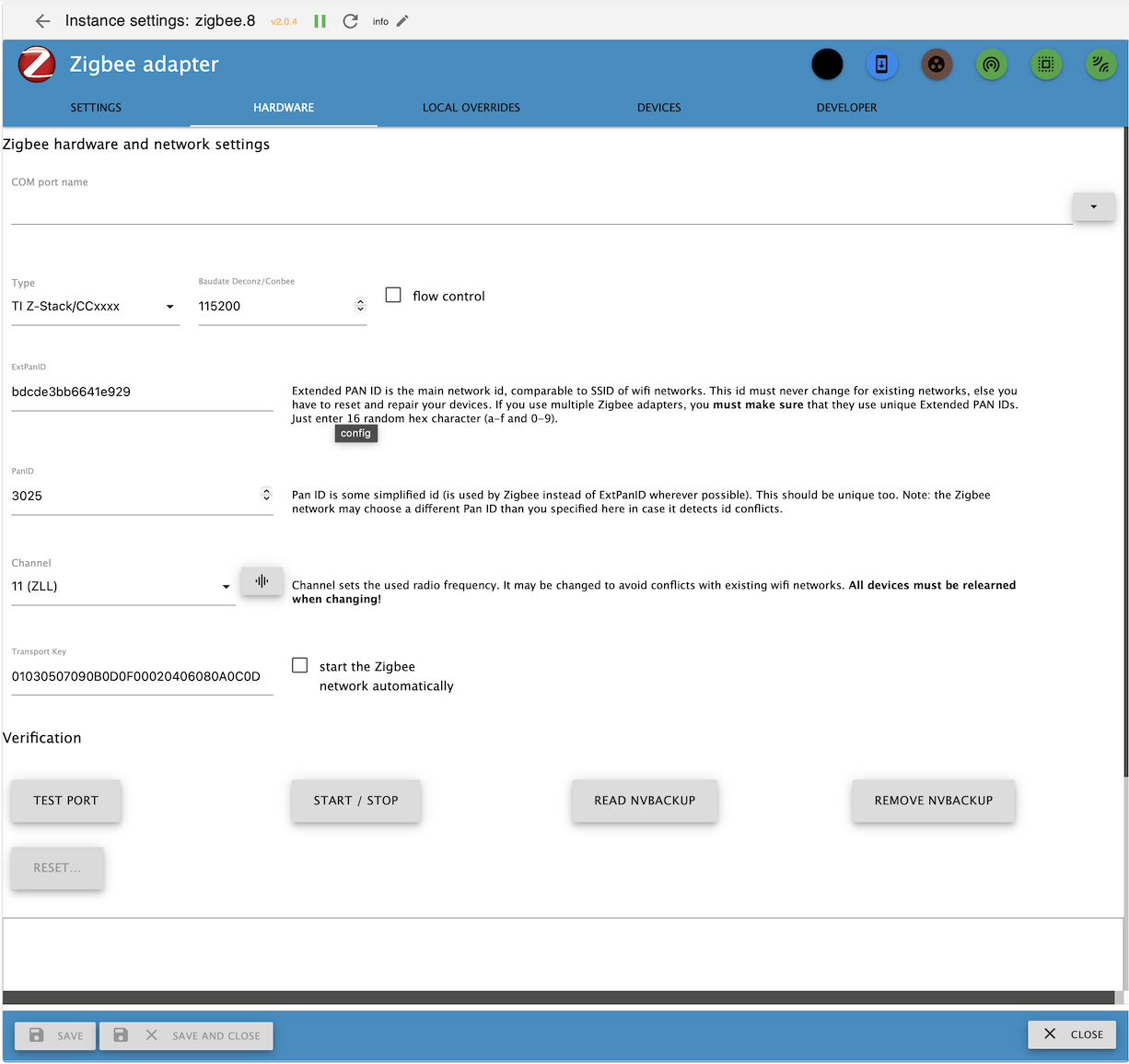This screenshot has height=1064, width=1129.
Task: Save the instance settings
Action: pyautogui.click(x=56, y=1035)
